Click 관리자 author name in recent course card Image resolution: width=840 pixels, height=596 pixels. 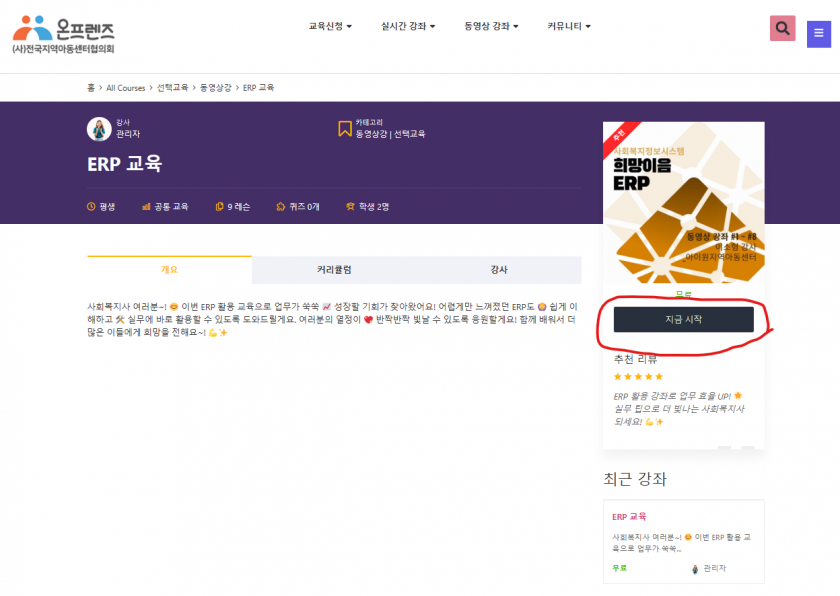(715, 568)
